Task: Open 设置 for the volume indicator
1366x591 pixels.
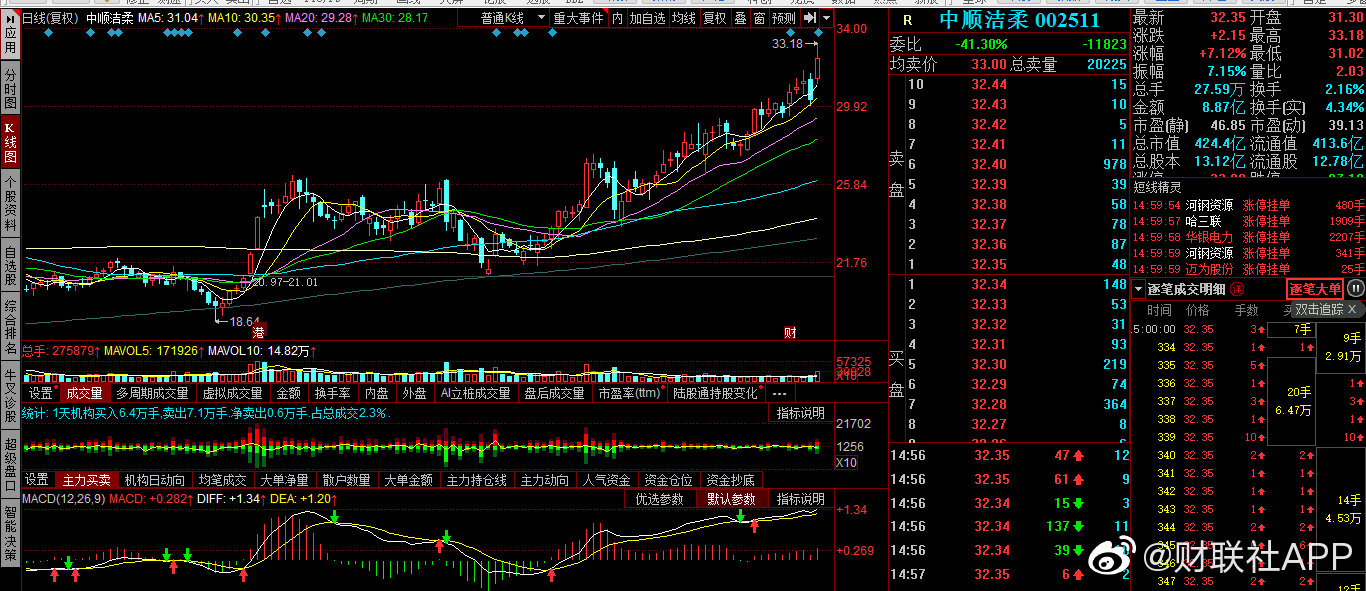Action: [x=40, y=394]
